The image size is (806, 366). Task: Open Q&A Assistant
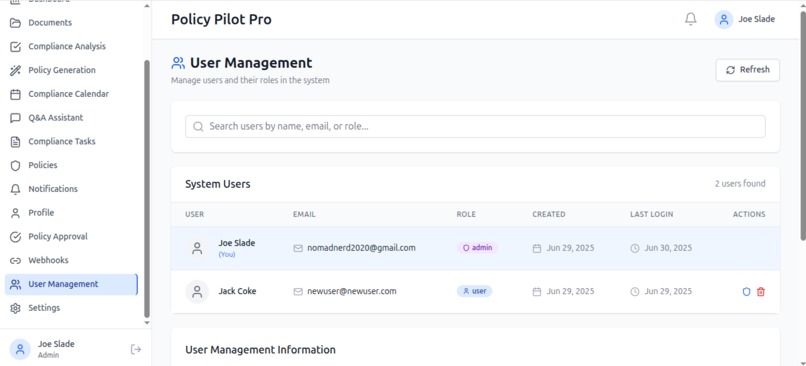pyautogui.click(x=71, y=118)
